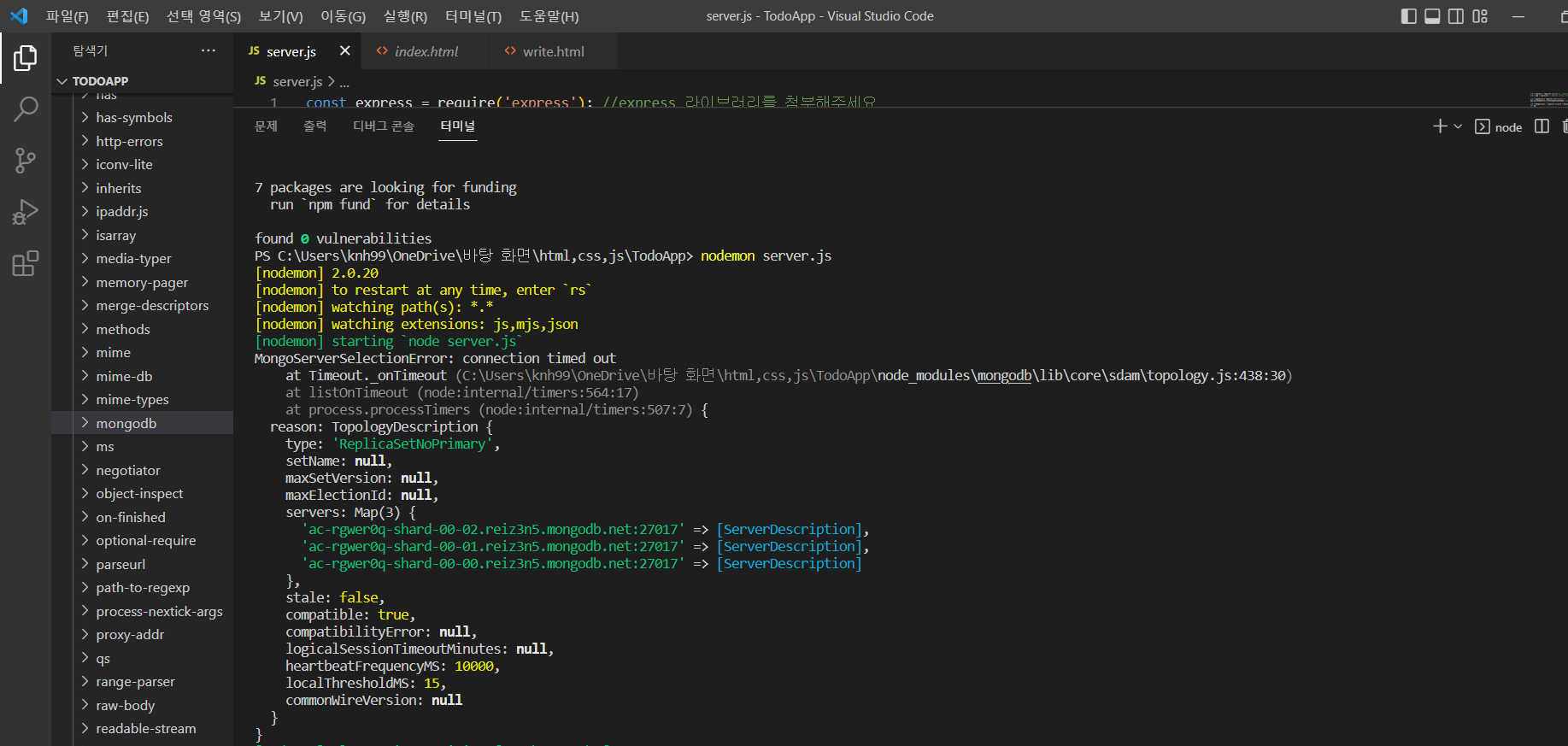Open explorer more actions ellipsis
Viewport: 1568px width, 746px height.
[x=208, y=50]
